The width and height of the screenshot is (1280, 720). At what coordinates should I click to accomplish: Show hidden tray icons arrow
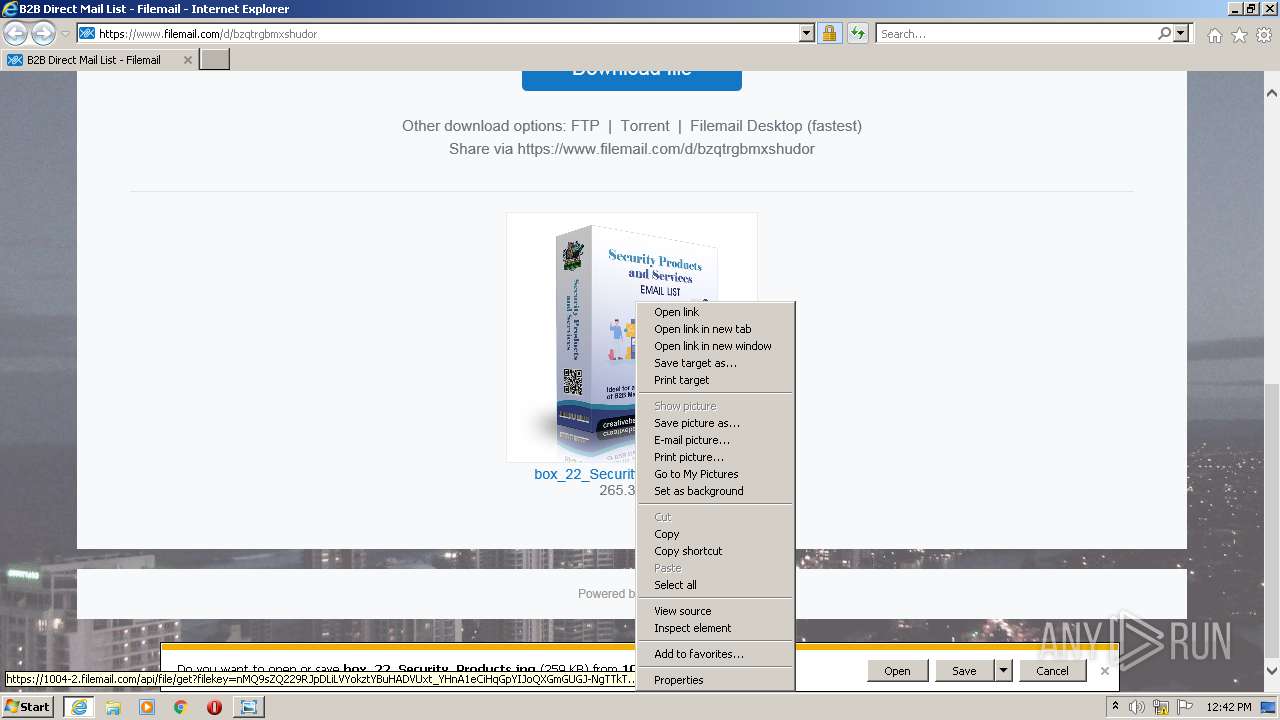coord(1116,707)
